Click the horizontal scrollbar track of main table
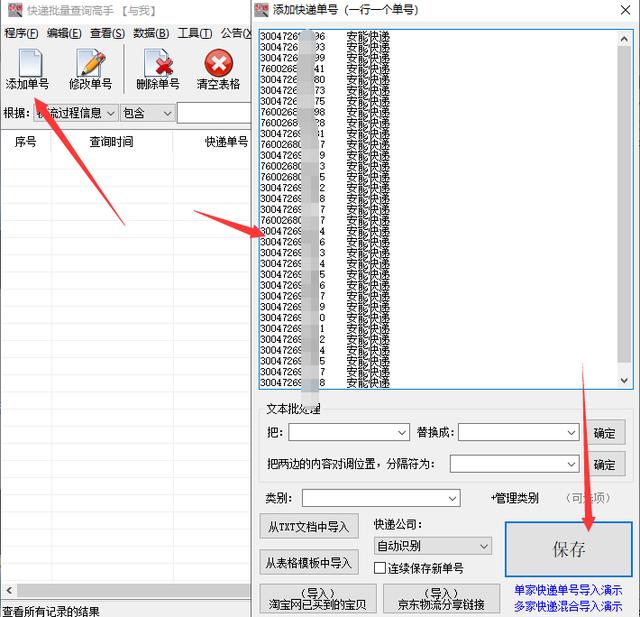The width and height of the screenshot is (640, 617). click(x=133, y=590)
